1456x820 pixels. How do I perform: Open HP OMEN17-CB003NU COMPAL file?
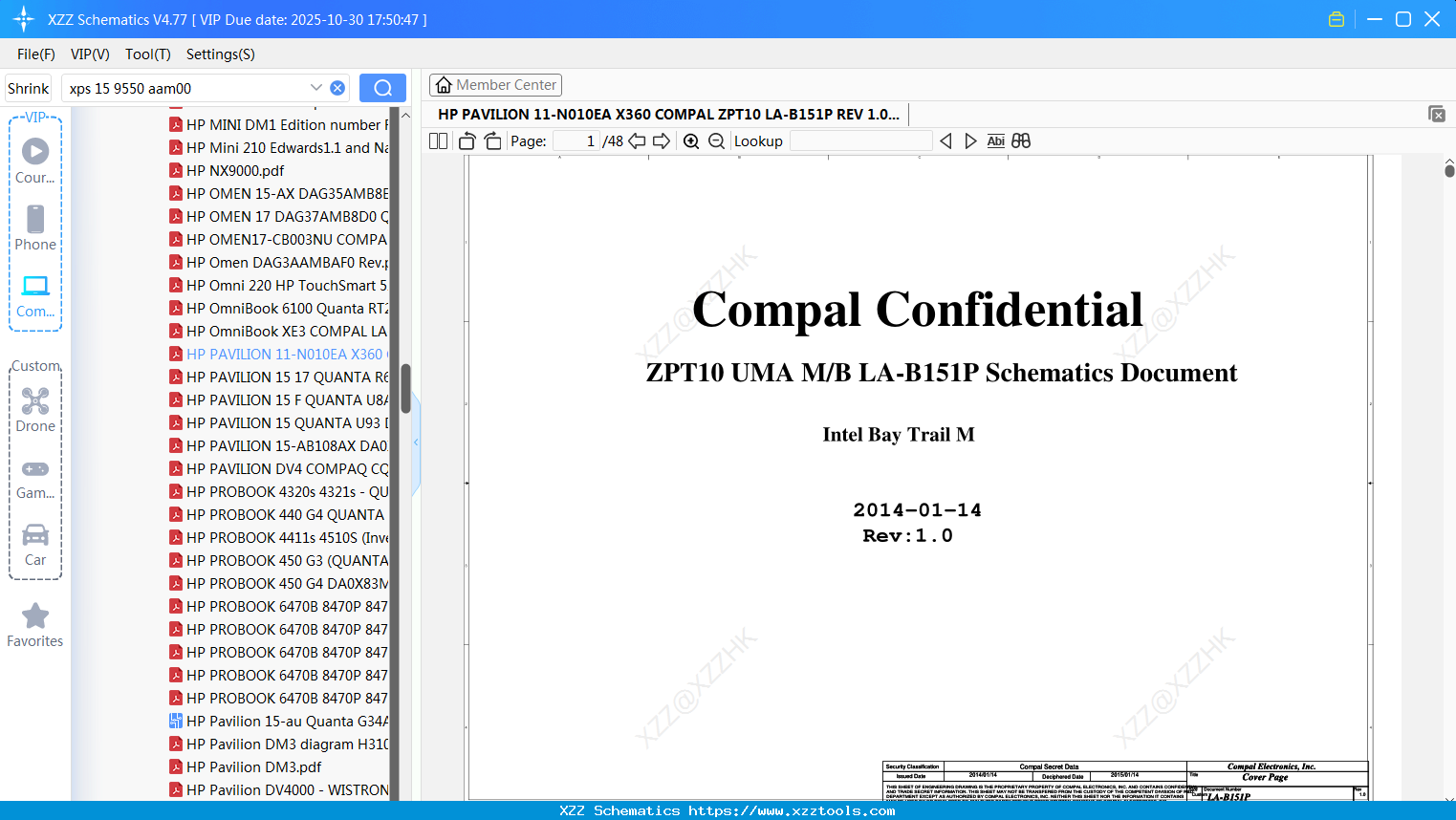[279, 239]
